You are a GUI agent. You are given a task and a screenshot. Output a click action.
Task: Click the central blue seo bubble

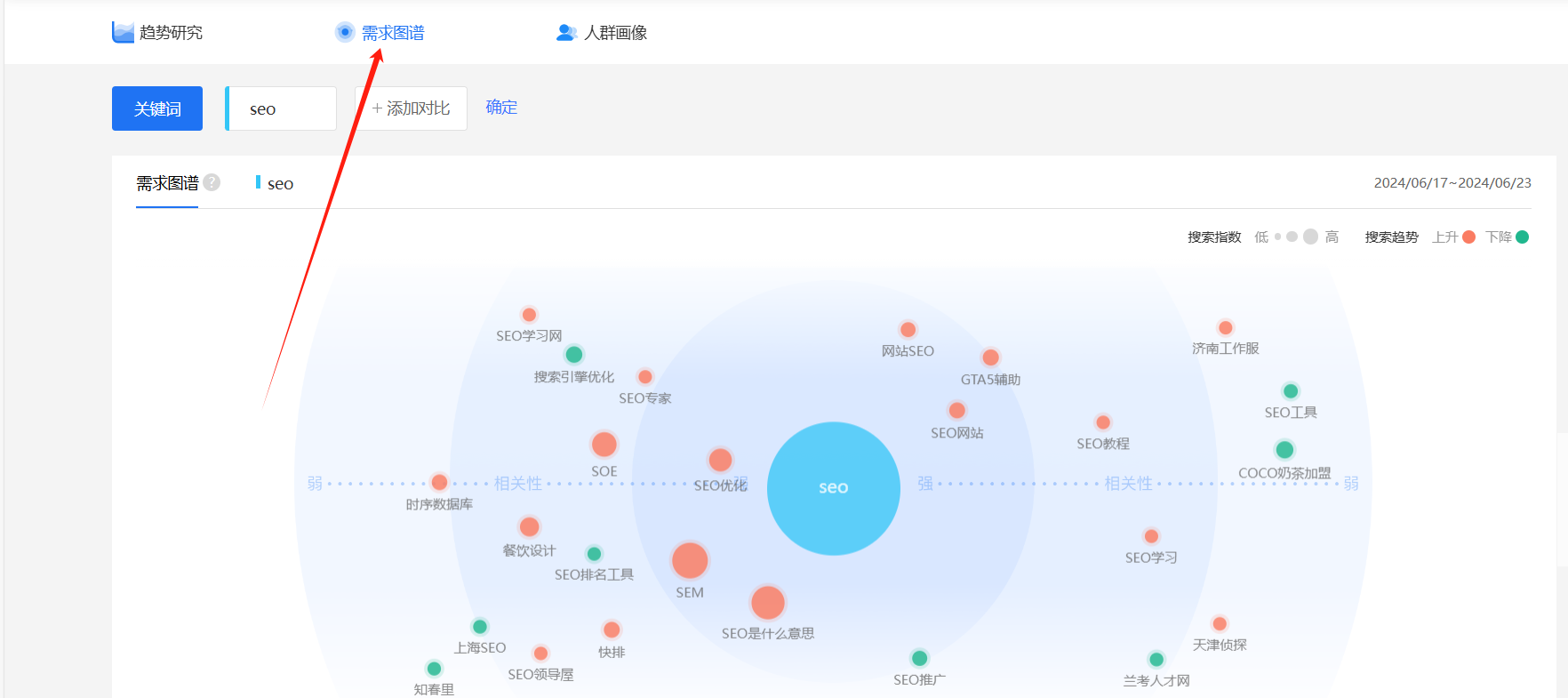pyautogui.click(x=833, y=488)
